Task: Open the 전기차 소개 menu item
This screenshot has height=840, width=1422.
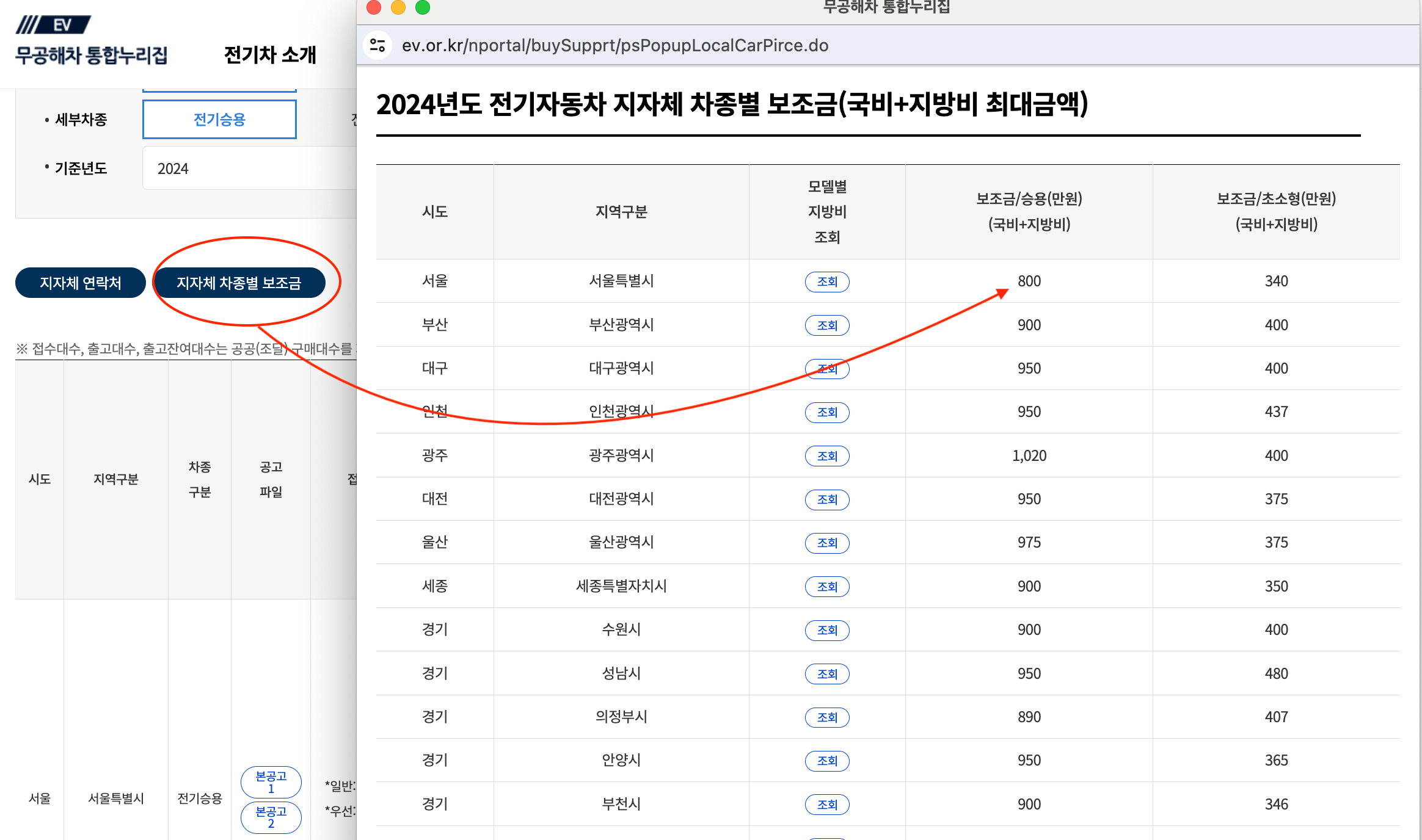Action: tap(270, 55)
